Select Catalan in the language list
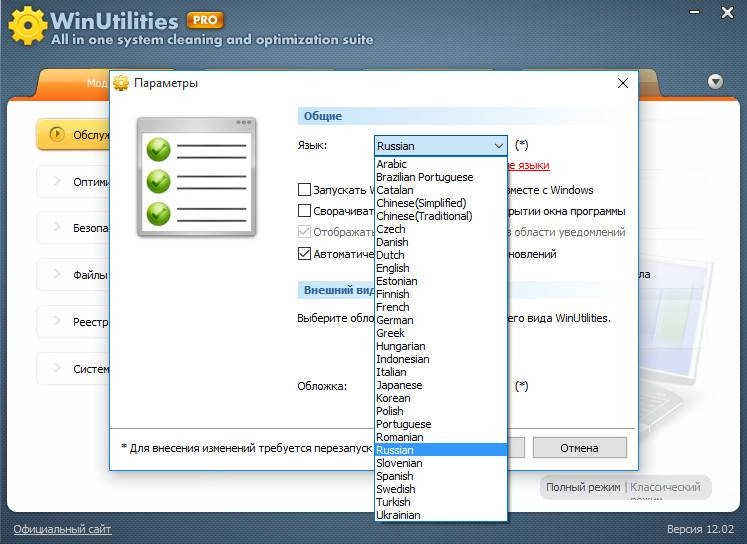This screenshot has height=544, width=747. (441, 190)
